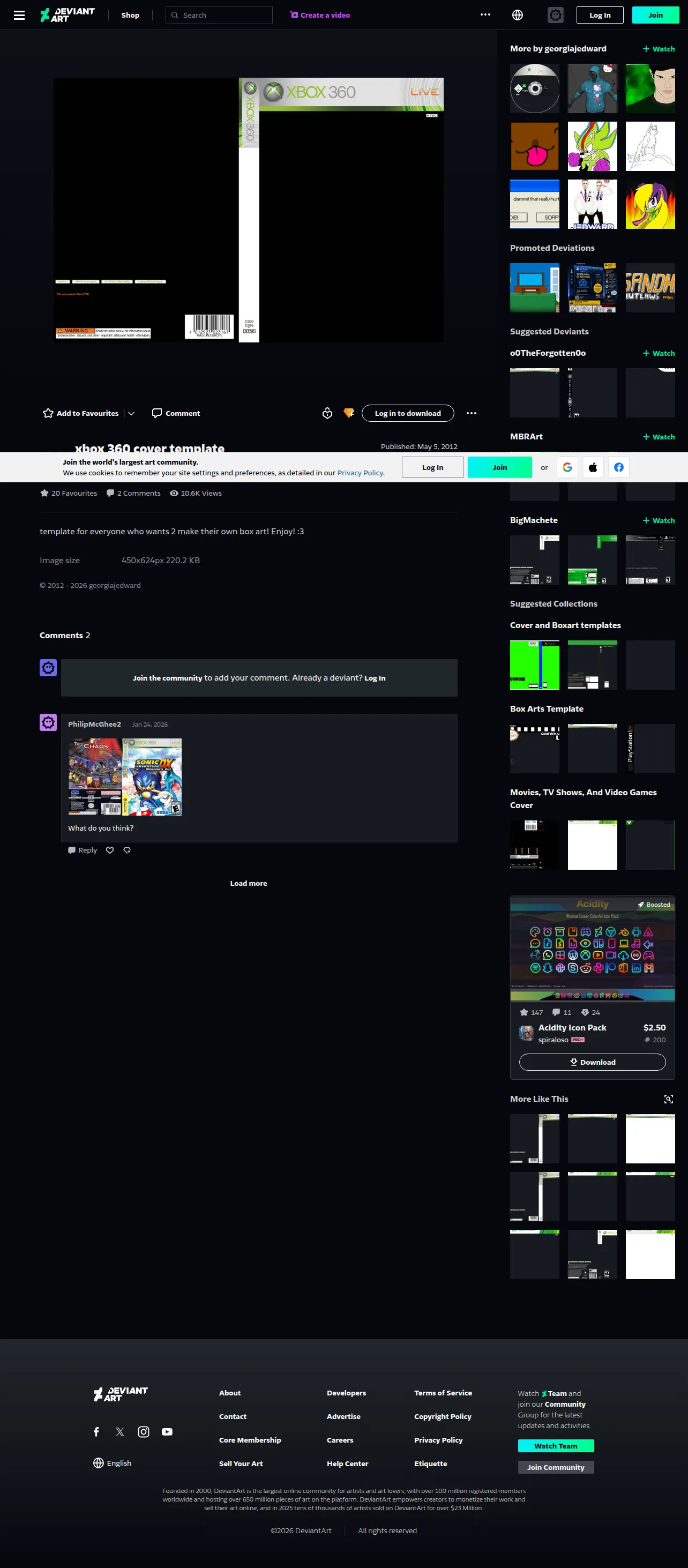Watch MBRArt deviant
The height and width of the screenshot is (1568, 688).
coord(659,437)
